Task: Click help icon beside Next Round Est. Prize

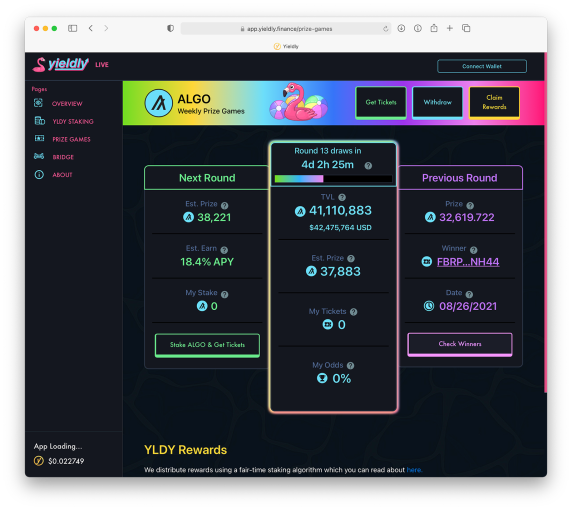Action: (225, 205)
